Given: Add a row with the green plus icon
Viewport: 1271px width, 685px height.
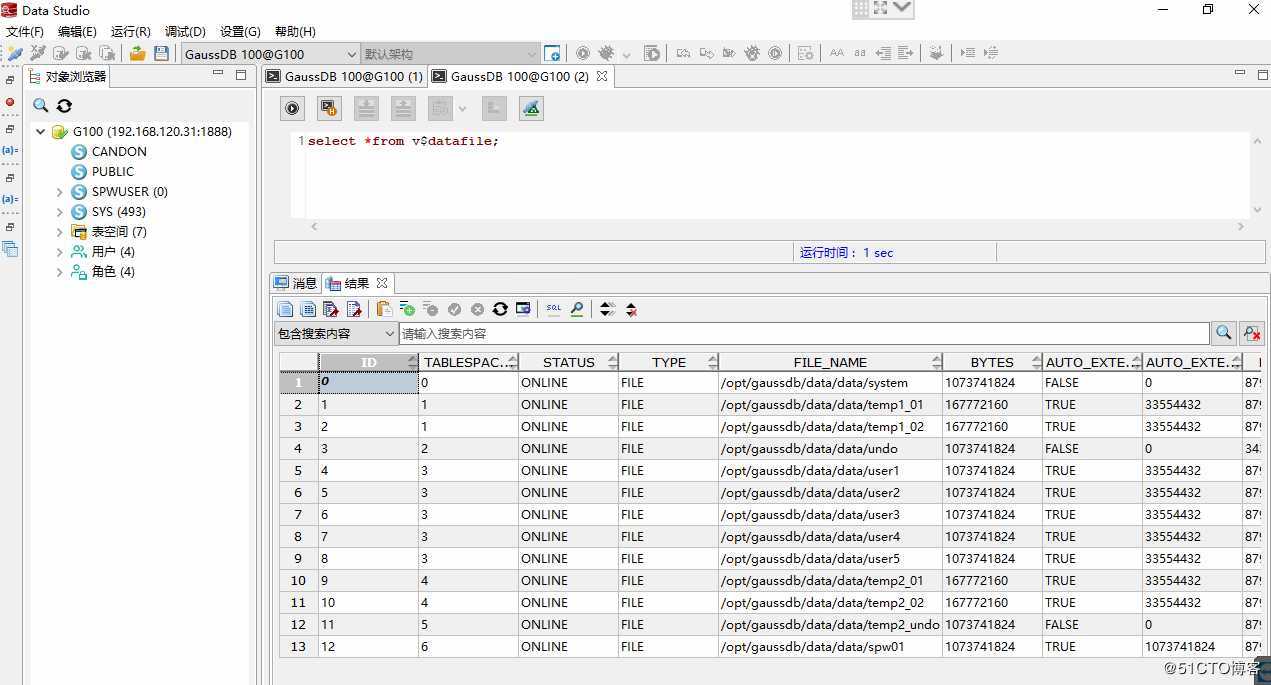Looking at the screenshot, I should (x=407, y=309).
